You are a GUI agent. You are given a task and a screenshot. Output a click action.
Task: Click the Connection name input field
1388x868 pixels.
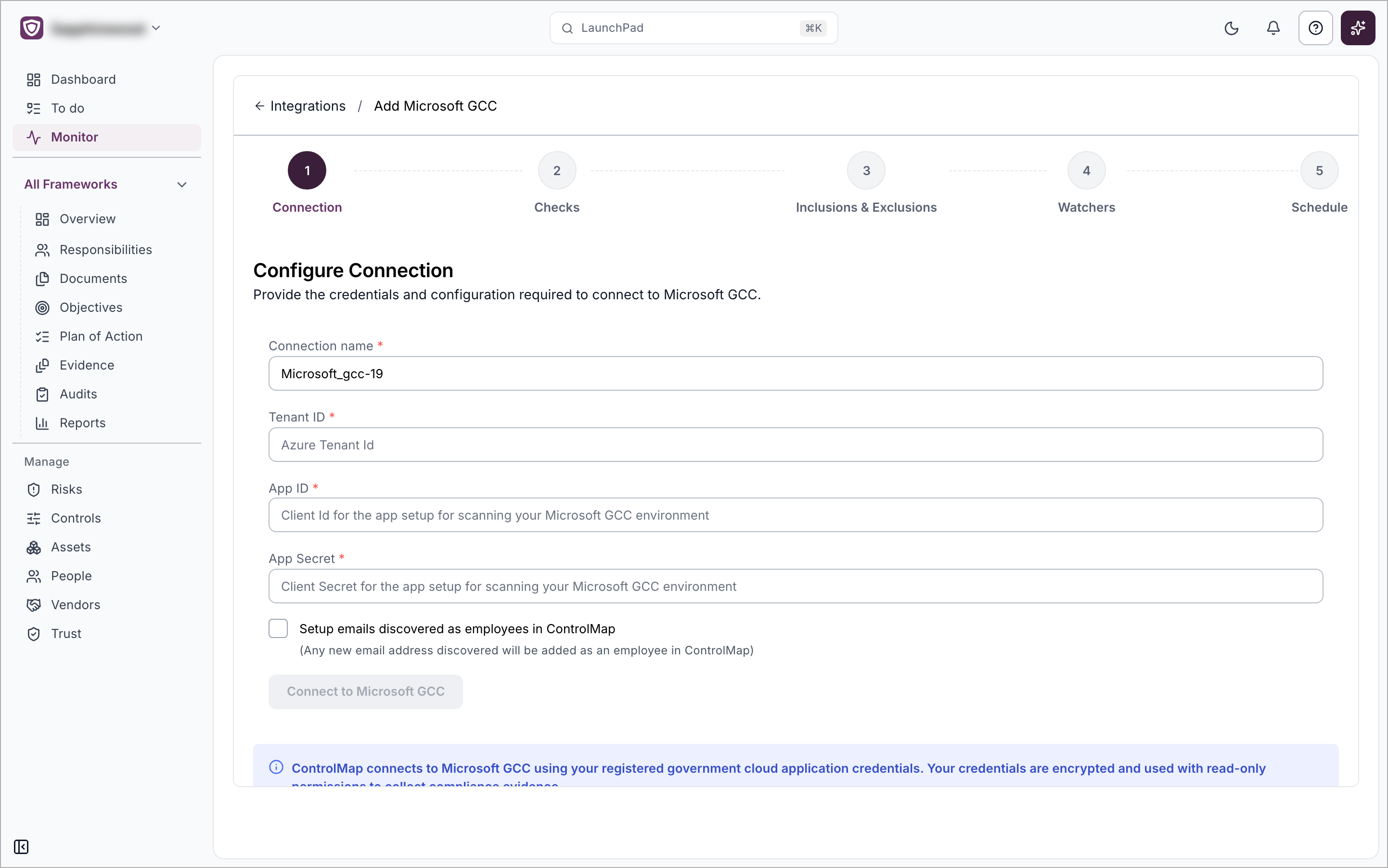(x=796, y=374)
